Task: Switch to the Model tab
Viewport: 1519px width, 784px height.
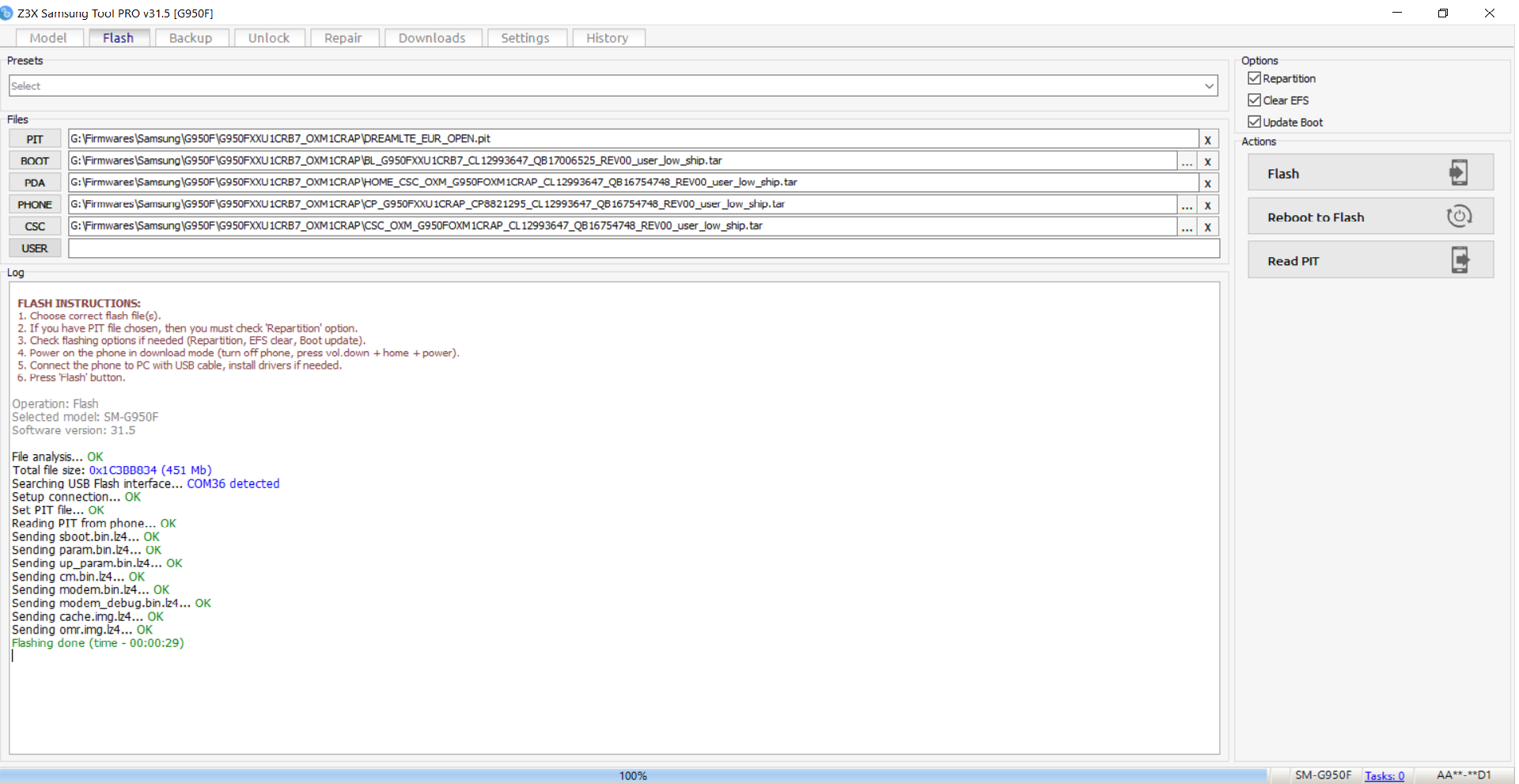Action: click(x=47, y=38)
